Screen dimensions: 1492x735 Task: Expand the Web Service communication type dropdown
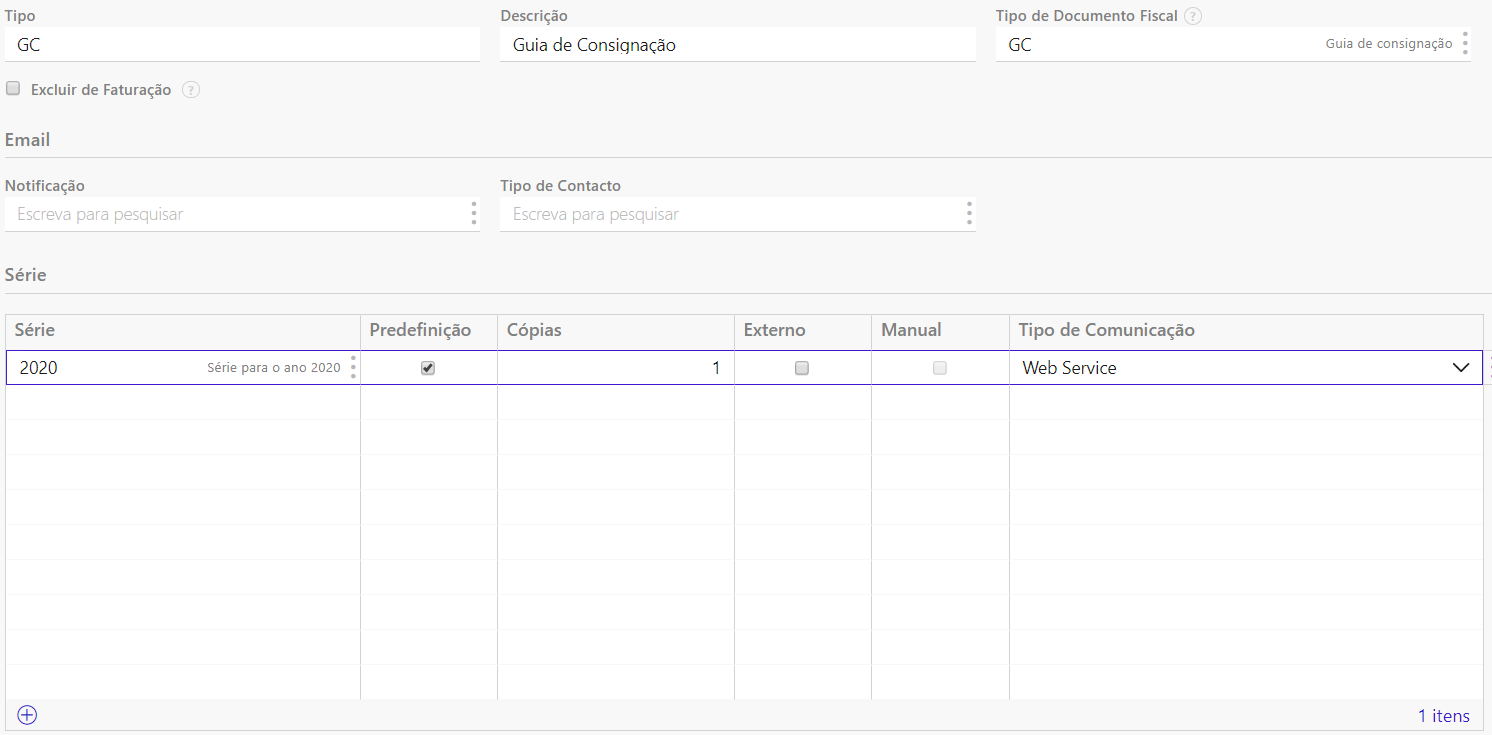[1460, 368]
